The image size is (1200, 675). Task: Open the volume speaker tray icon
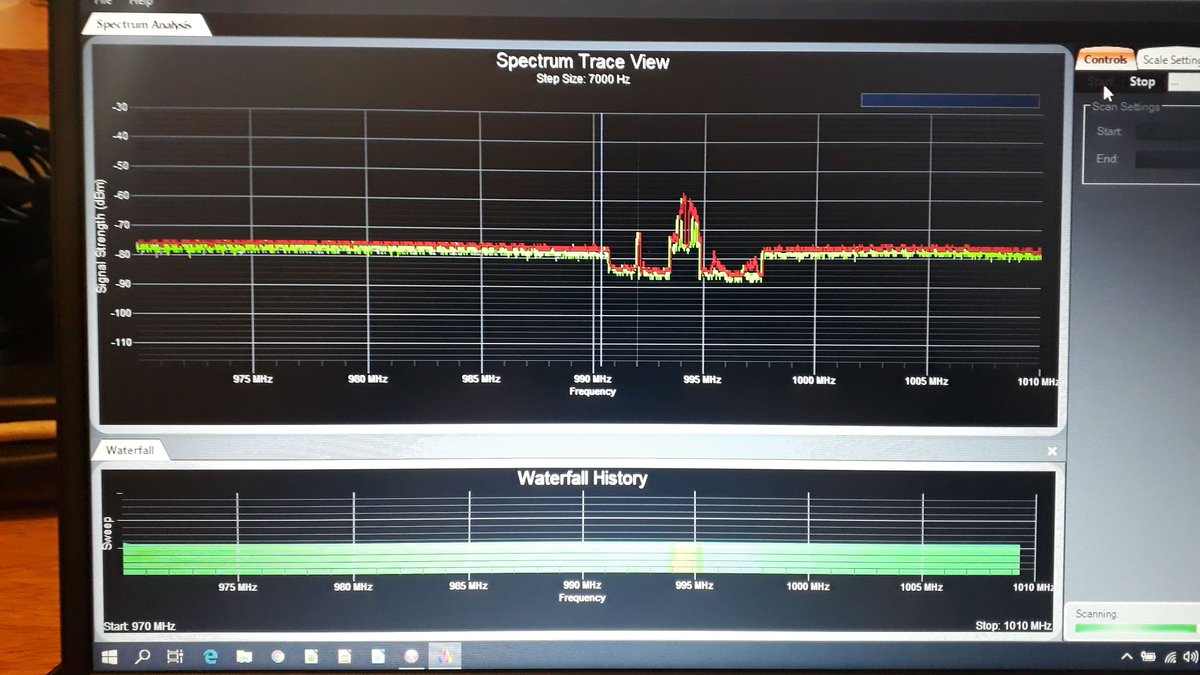[x=1189, y=657]
